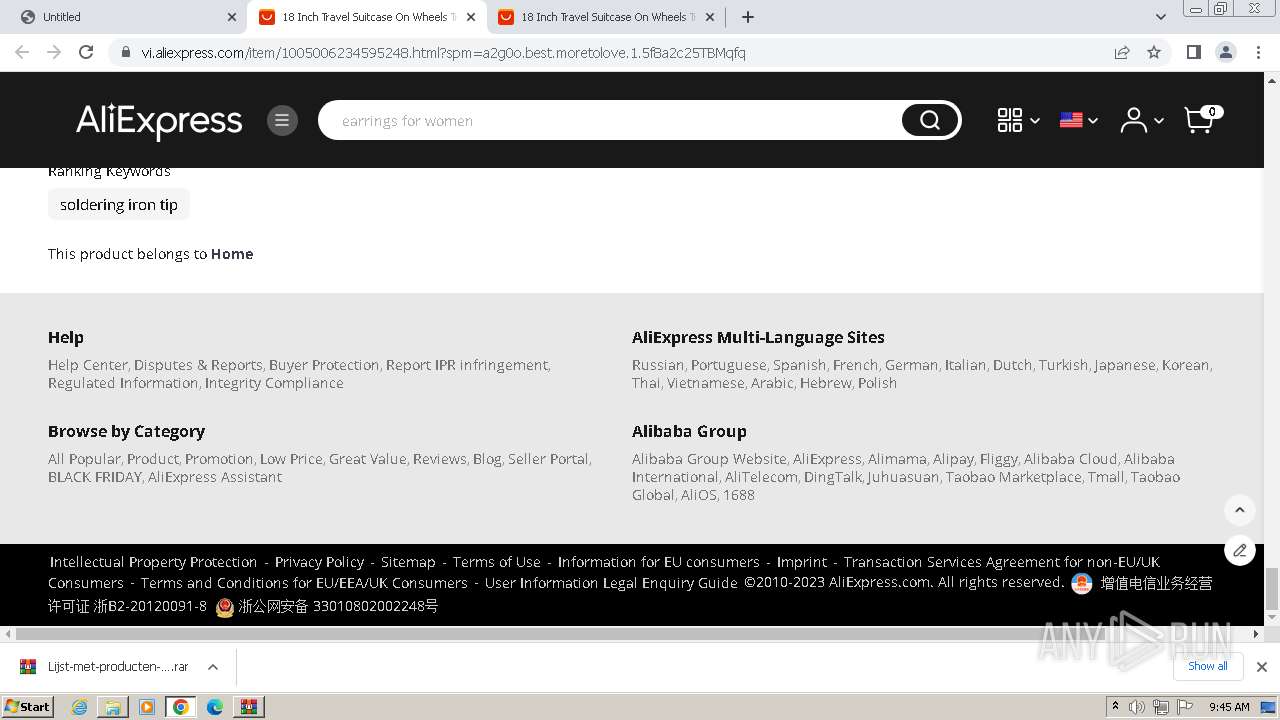Screen dimensions: 1280x720
Task: Open the account profile dropdown
Action: pos(1141,121)
